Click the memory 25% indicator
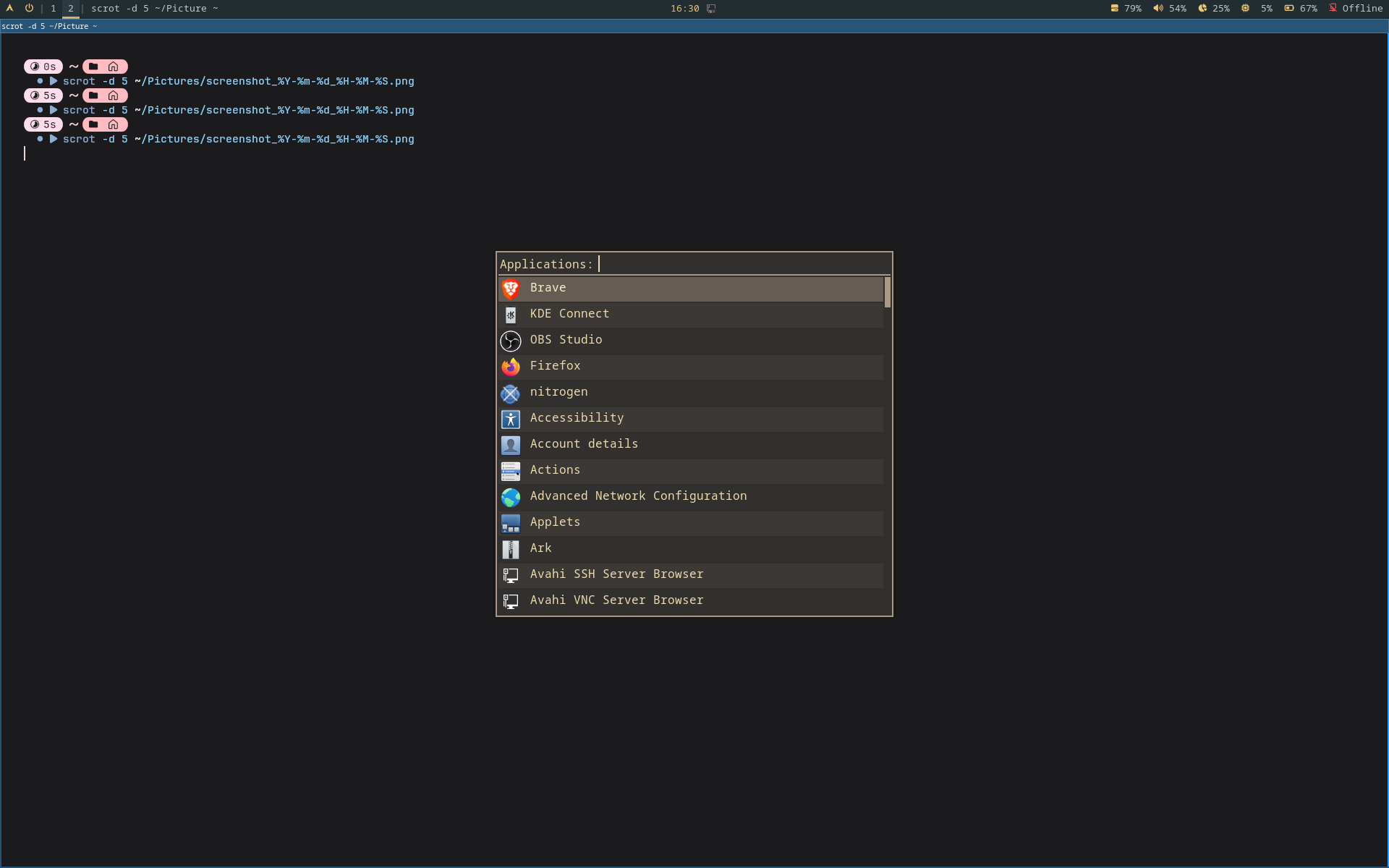This screenshot has height=868, width=1389. (x=1214, y=8)
